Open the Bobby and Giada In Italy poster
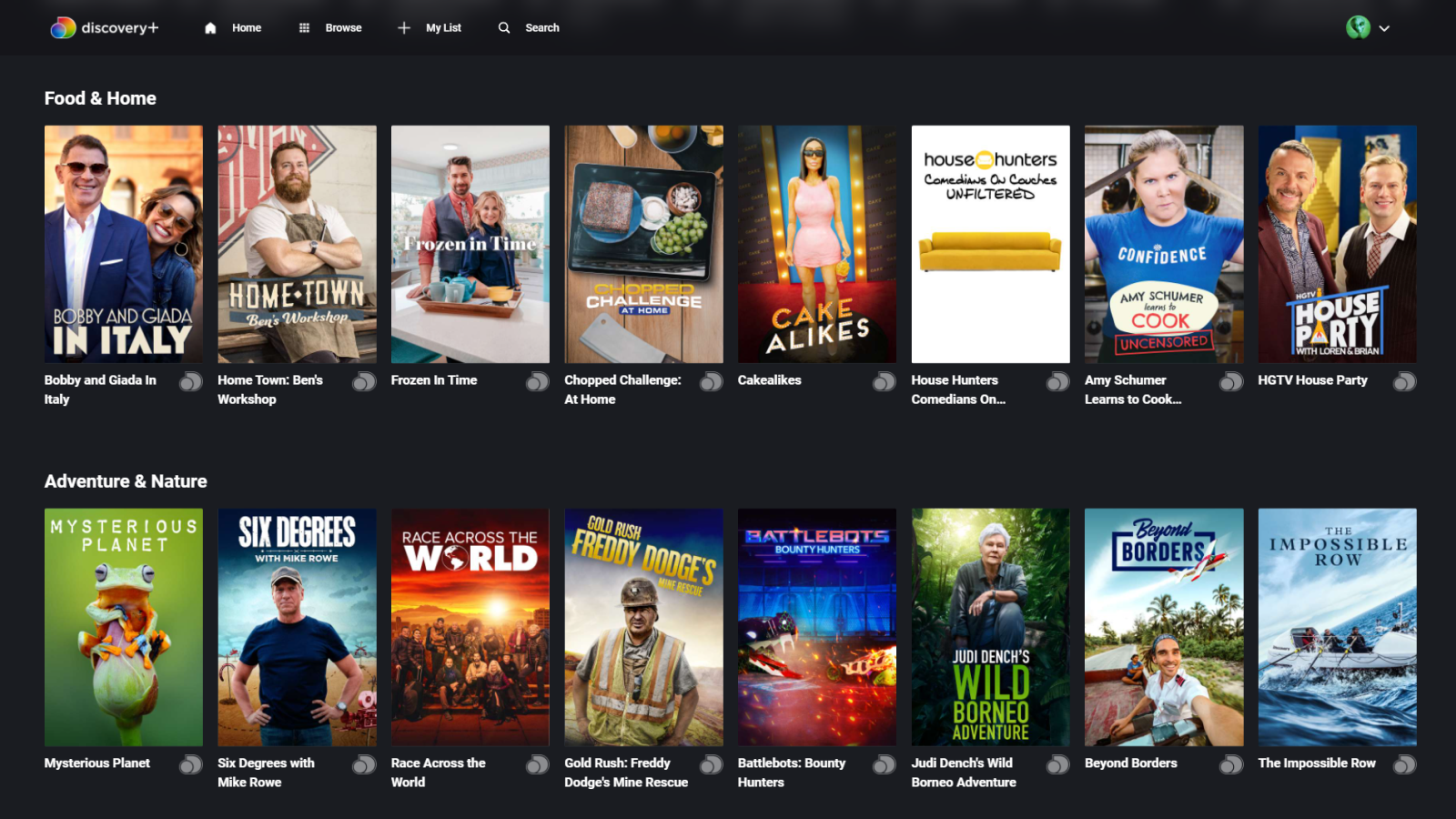 (124, 244)
